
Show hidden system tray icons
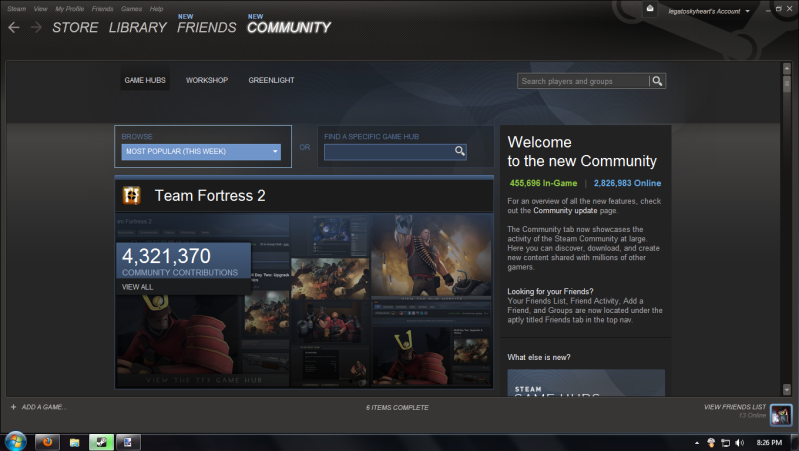697,443
